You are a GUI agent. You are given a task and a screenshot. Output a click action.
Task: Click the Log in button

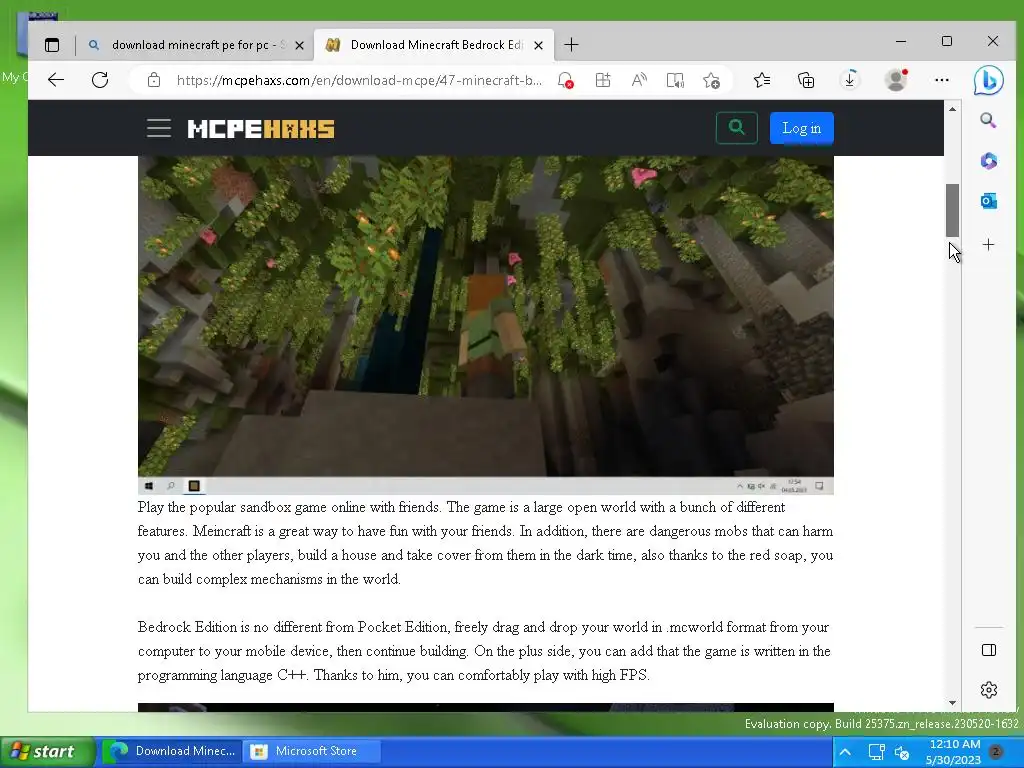coord(801,128)
